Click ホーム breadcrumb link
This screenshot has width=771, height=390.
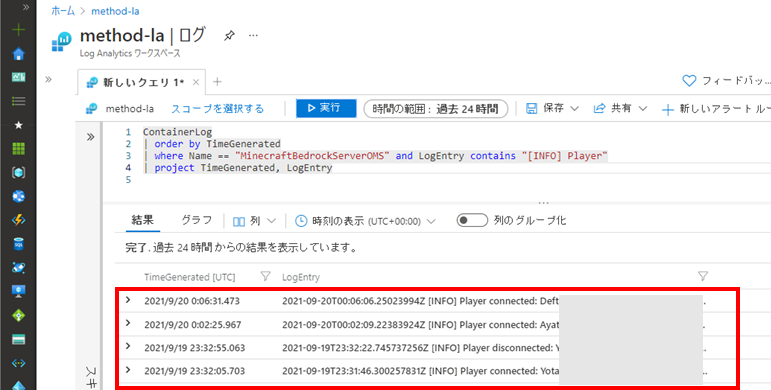pos(63,11)
